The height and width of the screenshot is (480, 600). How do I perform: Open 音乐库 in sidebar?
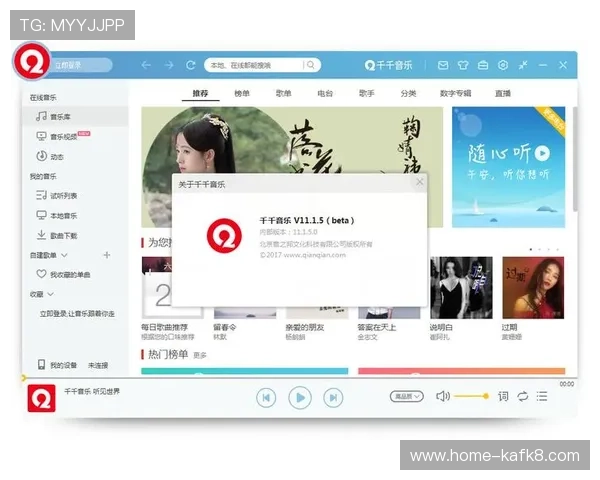(75, 116)
